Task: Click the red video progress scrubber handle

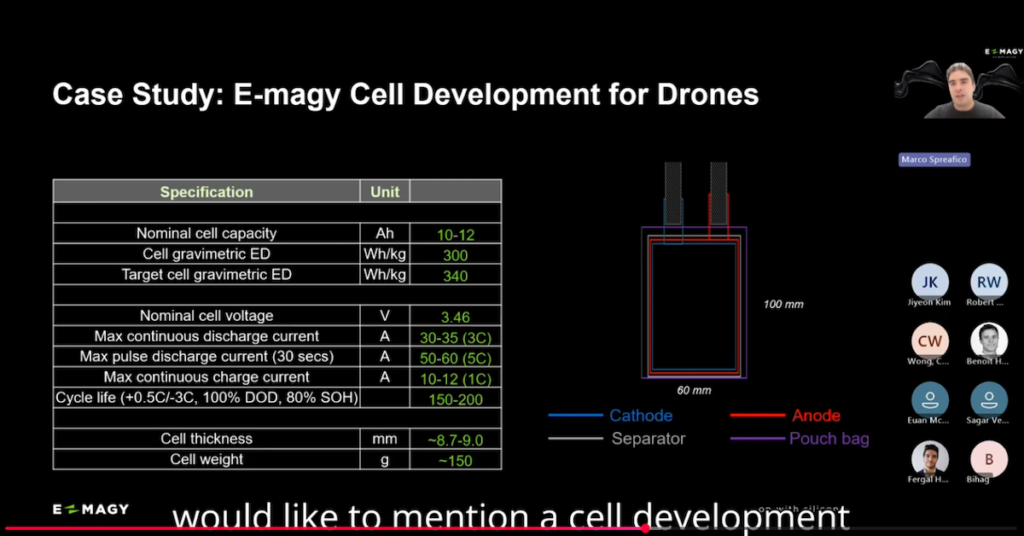Action: coord(645,528)
